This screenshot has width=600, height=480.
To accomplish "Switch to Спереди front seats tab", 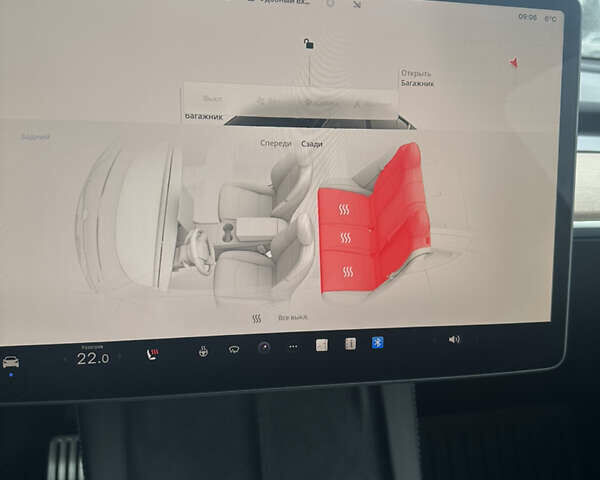I will (x=276, y=144).
